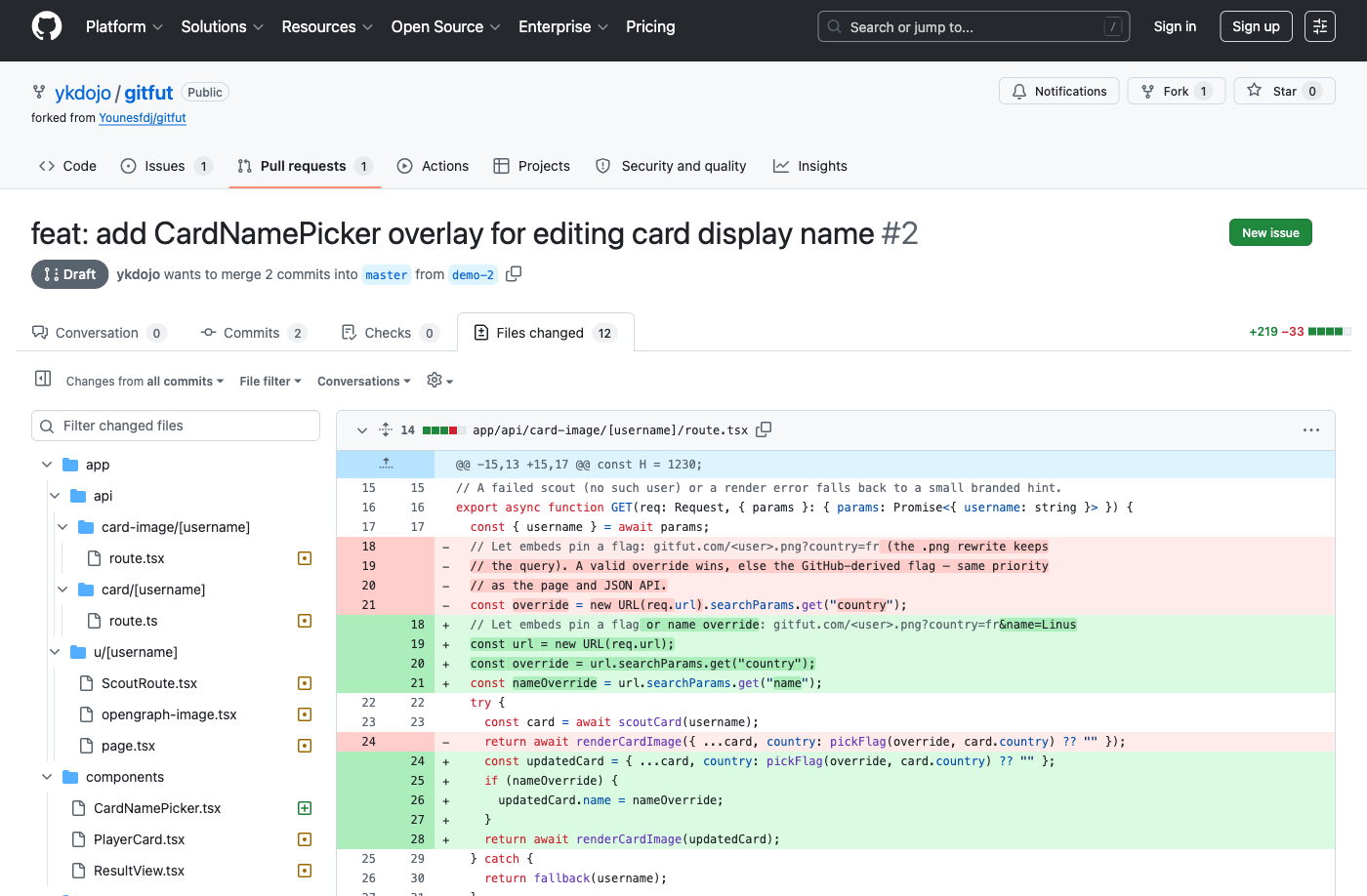
Task: Open the Conversations dropdown
Action: click(x=364, y=381)
